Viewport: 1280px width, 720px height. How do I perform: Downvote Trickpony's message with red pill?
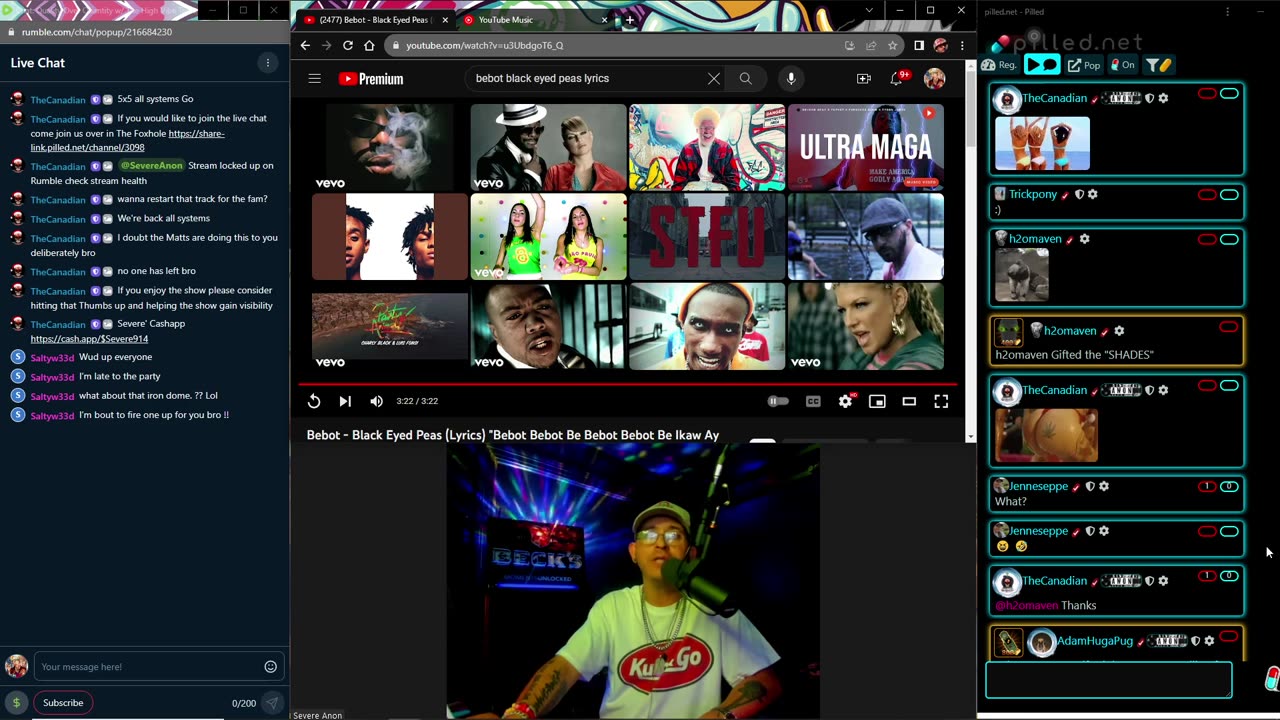tap(1207, 195)
